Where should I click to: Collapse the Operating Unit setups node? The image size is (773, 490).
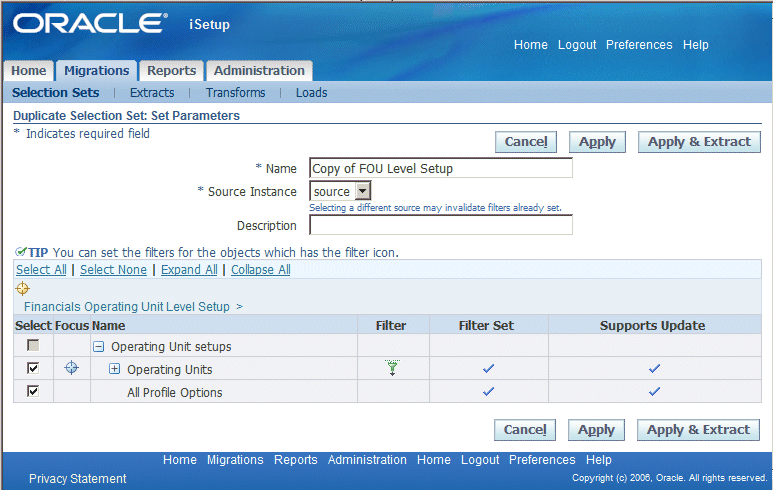pyautogui.click(x=99, y=347)
